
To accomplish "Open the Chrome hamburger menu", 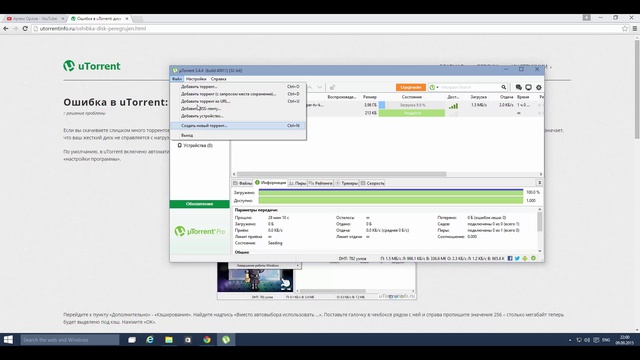I will click(635, 29).
